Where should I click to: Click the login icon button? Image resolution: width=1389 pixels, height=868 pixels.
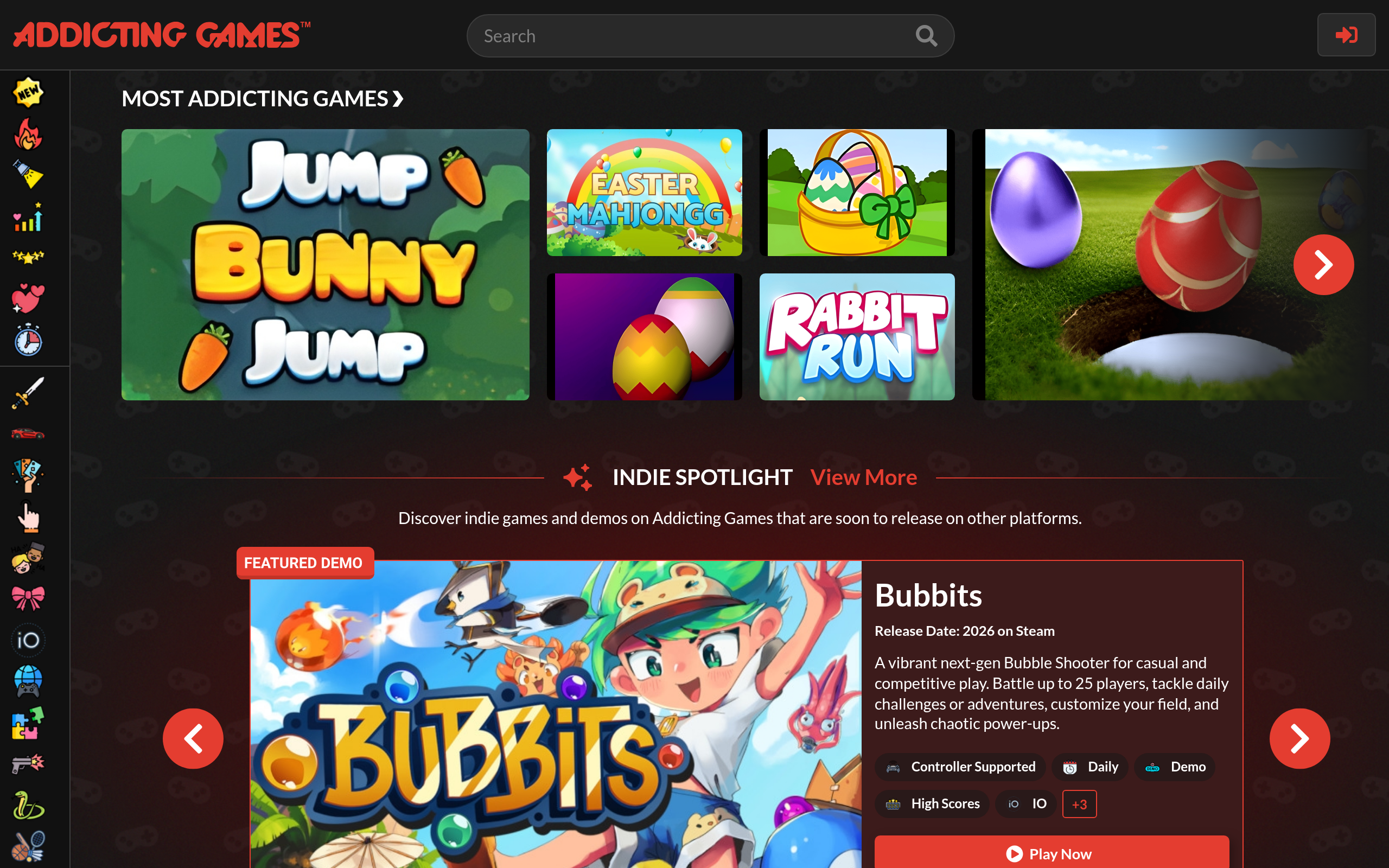1346,36
